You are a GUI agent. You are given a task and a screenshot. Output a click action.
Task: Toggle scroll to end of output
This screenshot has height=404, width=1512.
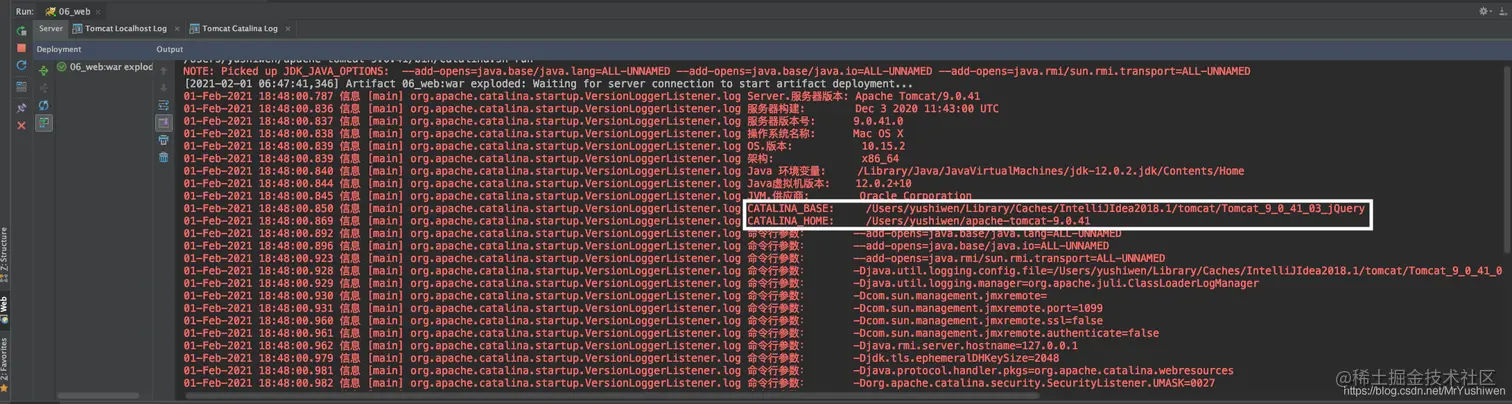click(164, 122)
